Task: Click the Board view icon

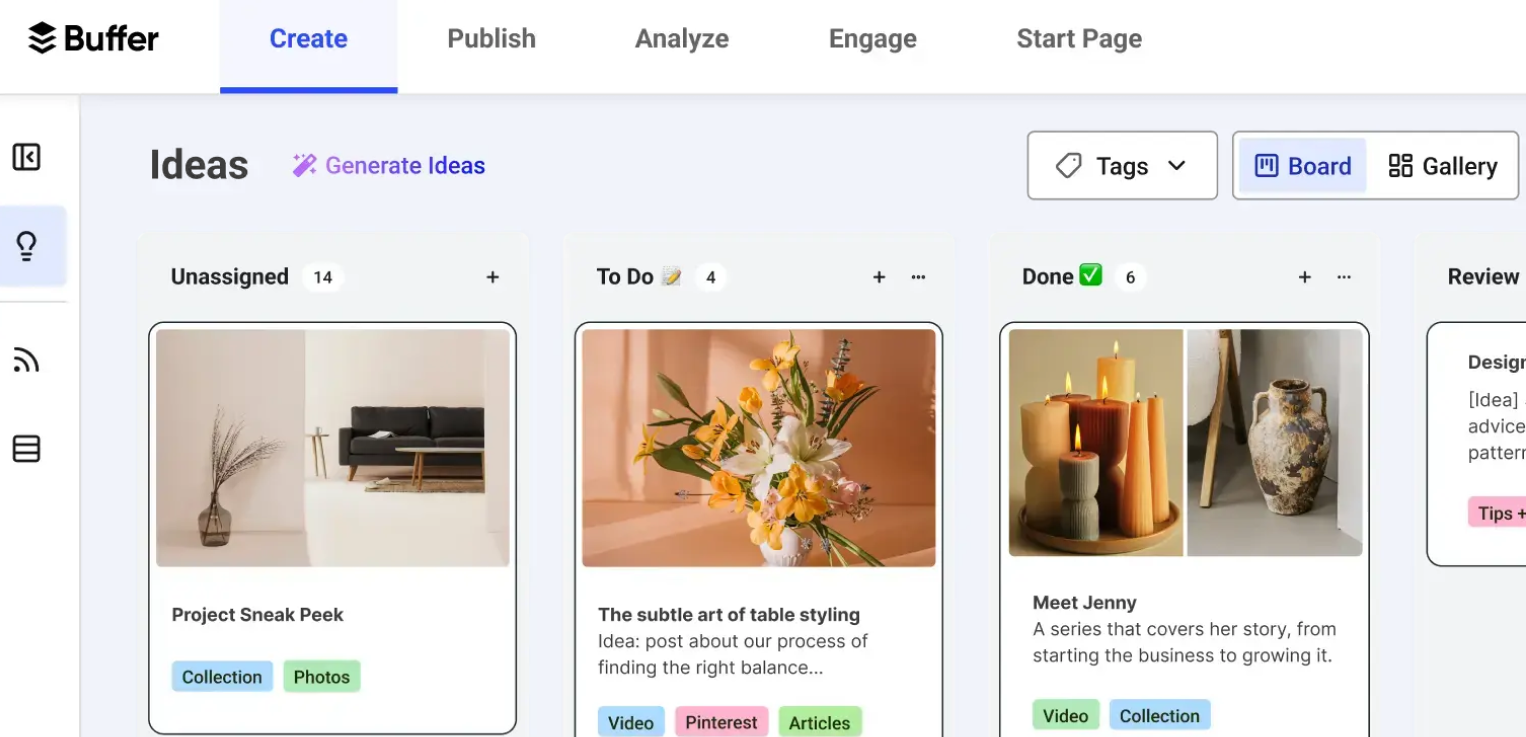Action: click(1264, 165)
